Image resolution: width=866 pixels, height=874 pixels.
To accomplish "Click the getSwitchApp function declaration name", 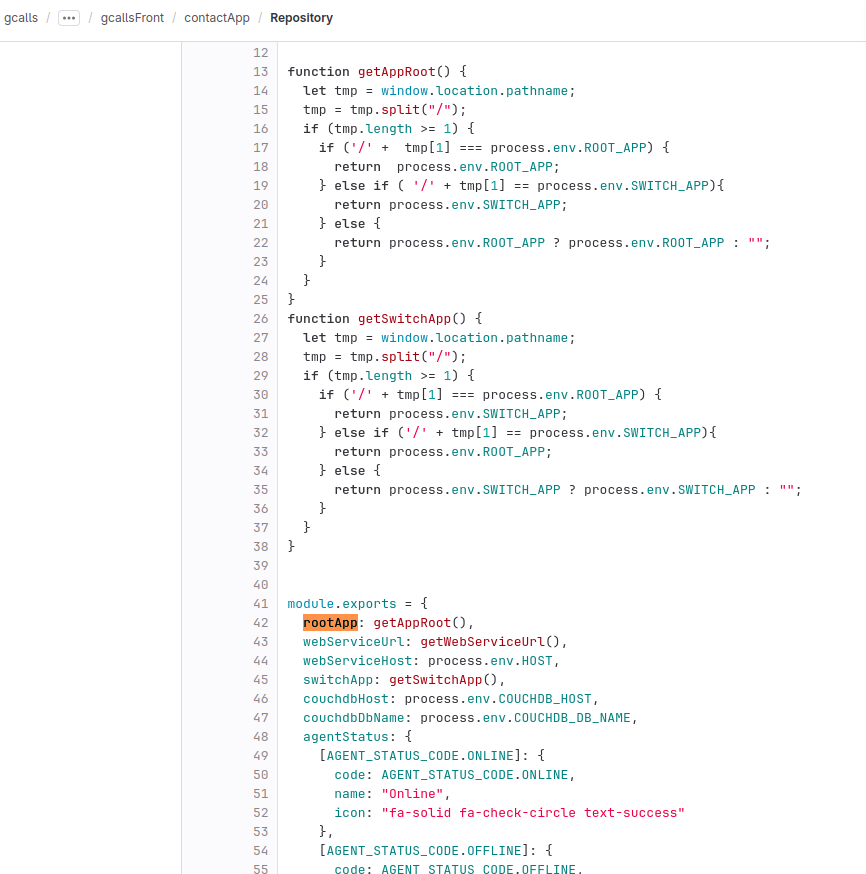I will tap(404, 319).
